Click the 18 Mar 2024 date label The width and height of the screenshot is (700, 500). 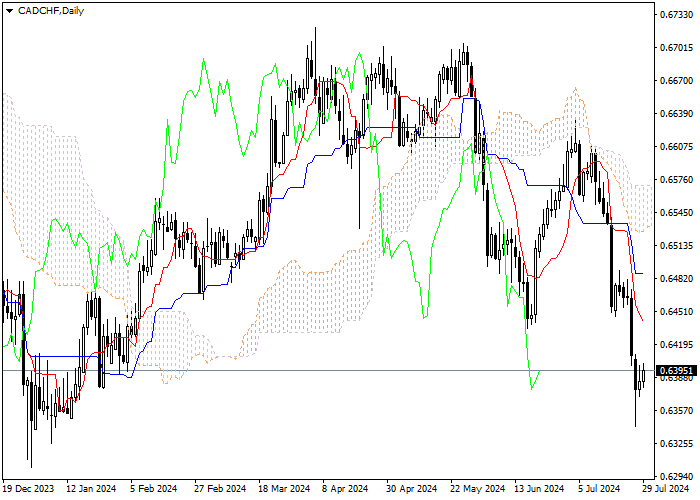284,489
